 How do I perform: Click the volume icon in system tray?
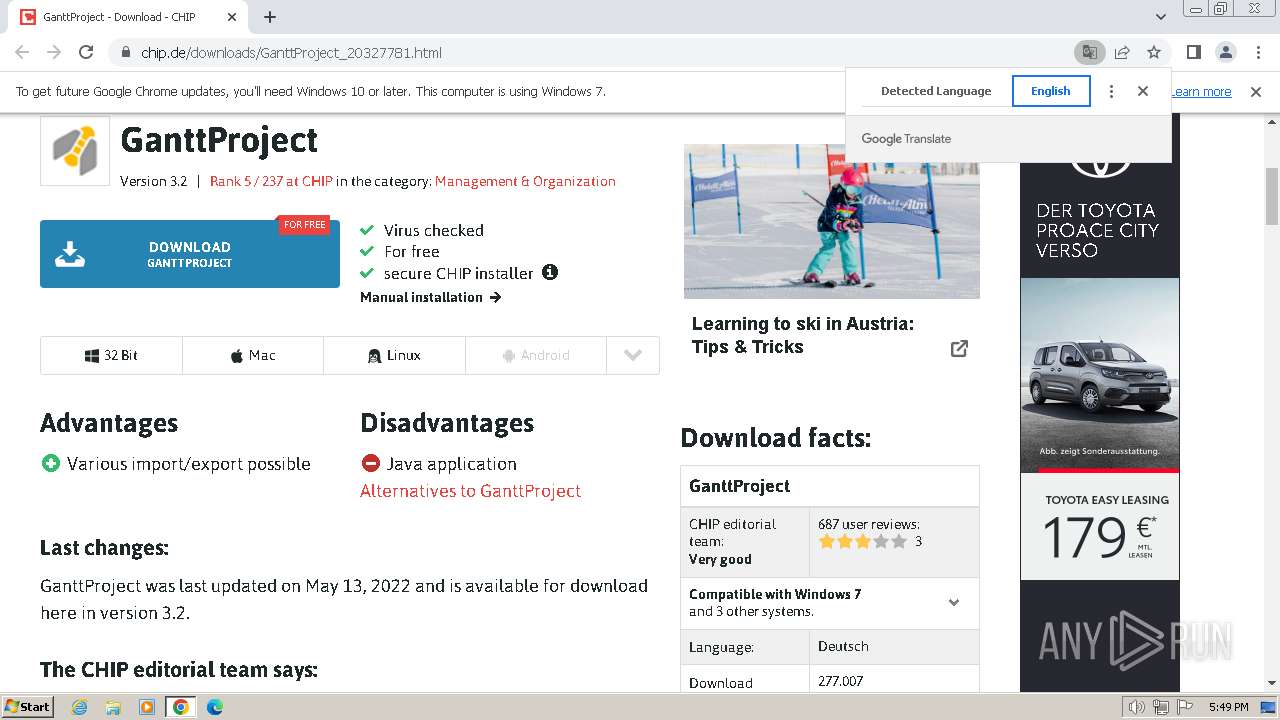click(1136, 707)
